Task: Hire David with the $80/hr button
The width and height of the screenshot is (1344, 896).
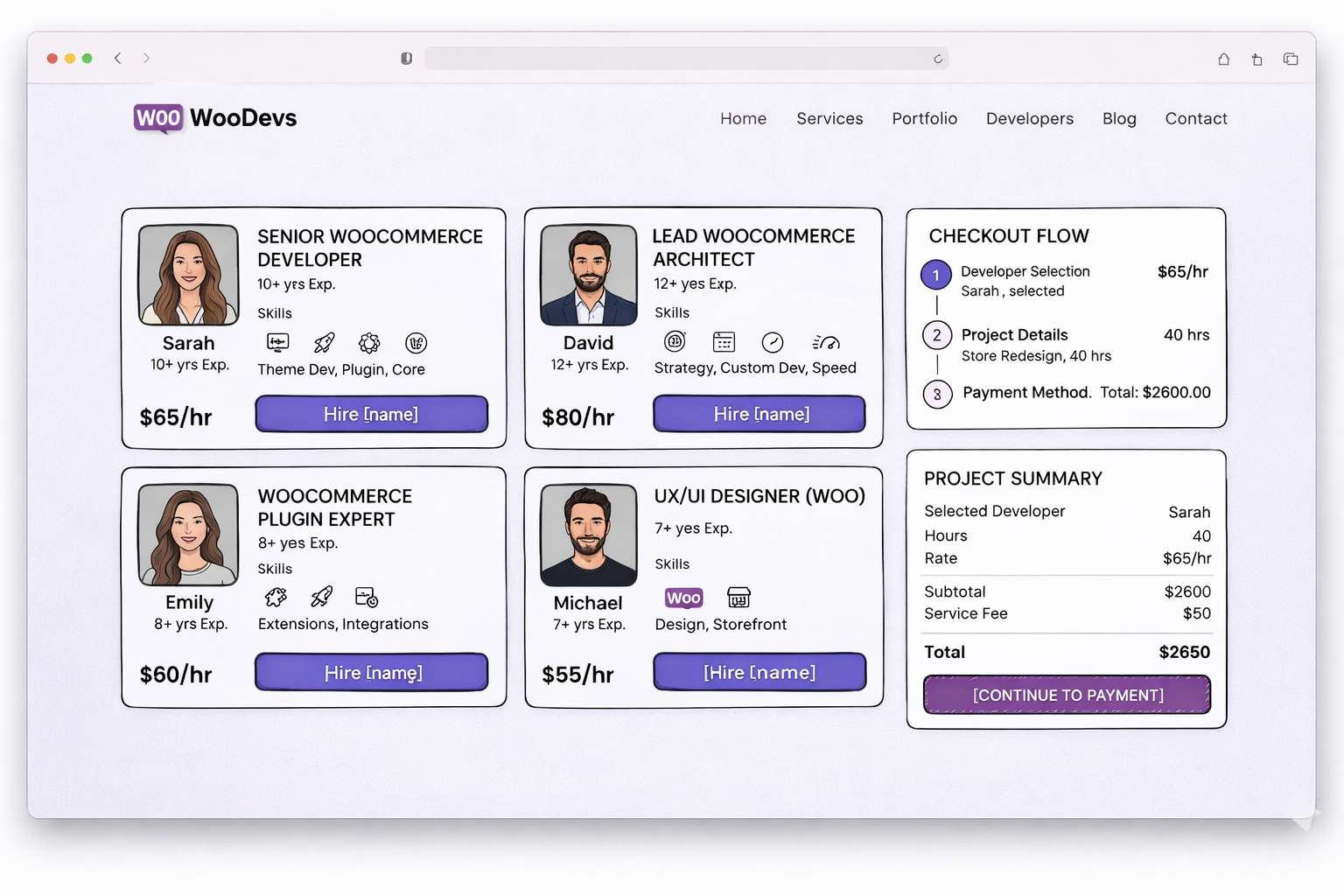Action: coord(759,414)
